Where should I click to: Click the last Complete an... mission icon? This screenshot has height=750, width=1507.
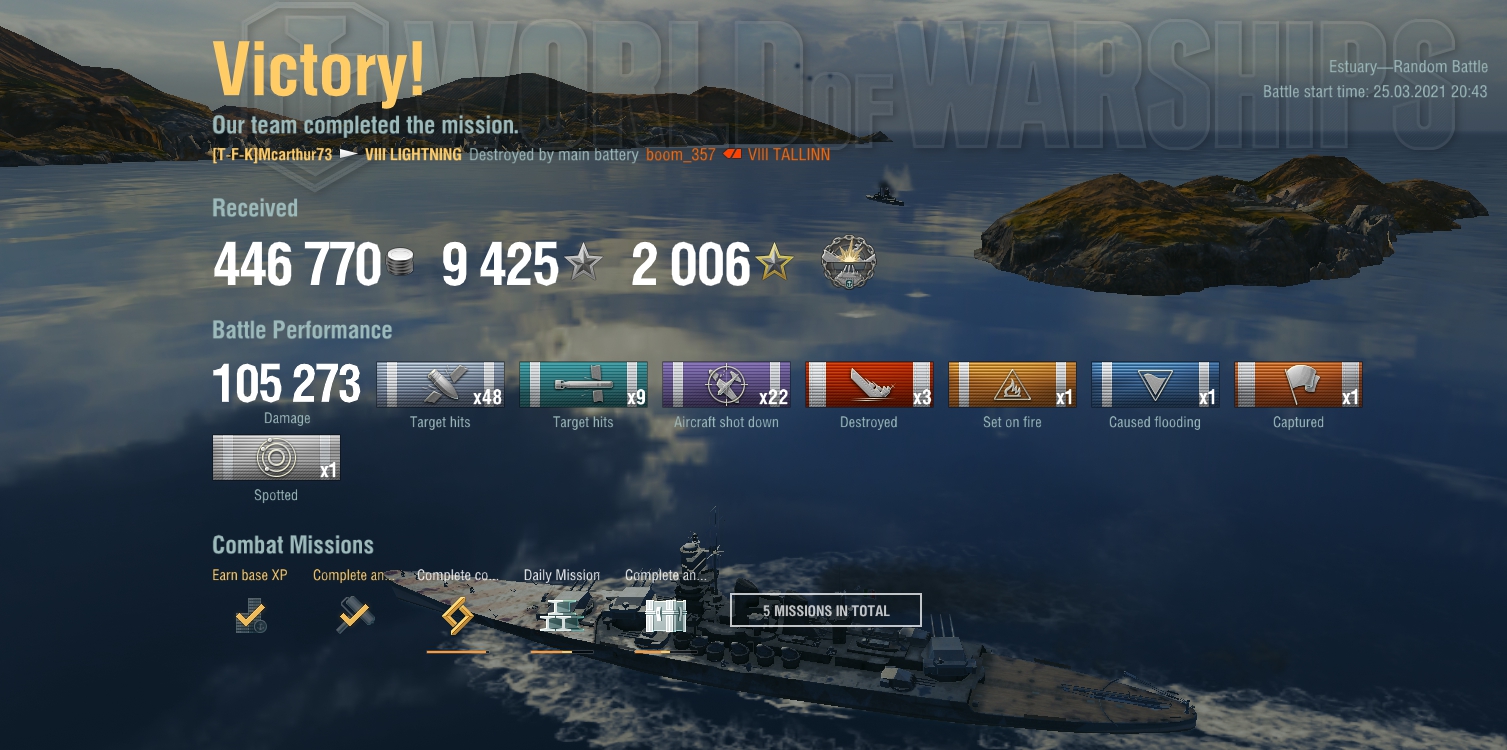(x=665, y=616)
